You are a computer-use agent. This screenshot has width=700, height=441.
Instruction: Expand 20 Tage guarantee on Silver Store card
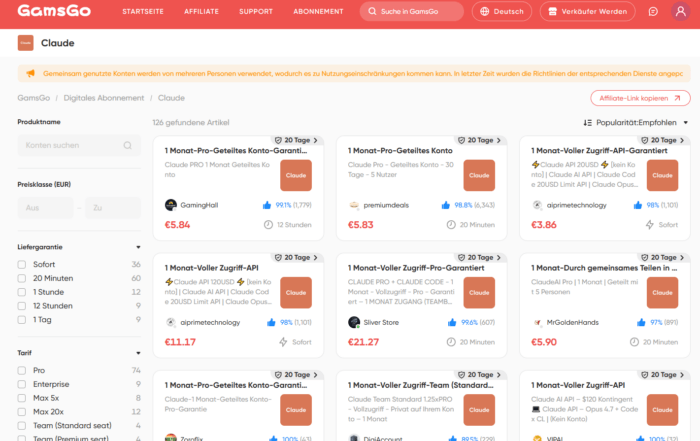click(x=479, y=258)
